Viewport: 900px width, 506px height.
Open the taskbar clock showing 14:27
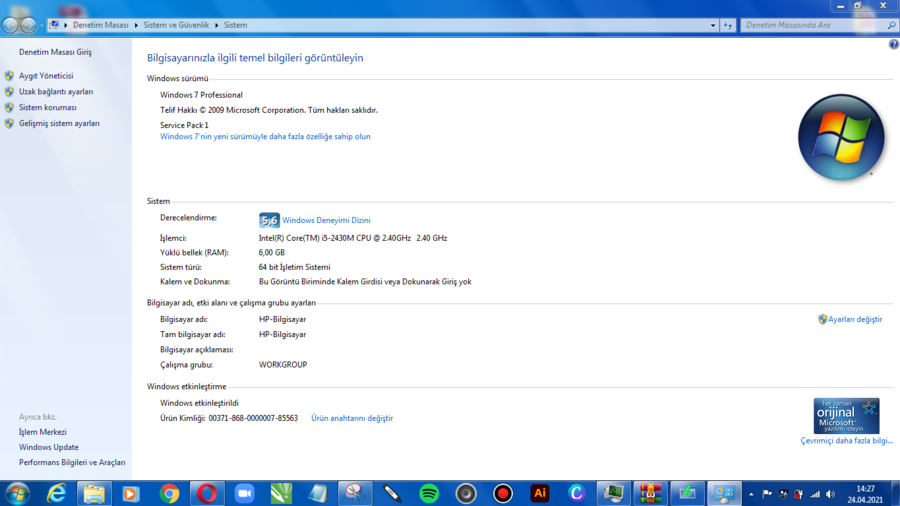coord(865,494)
